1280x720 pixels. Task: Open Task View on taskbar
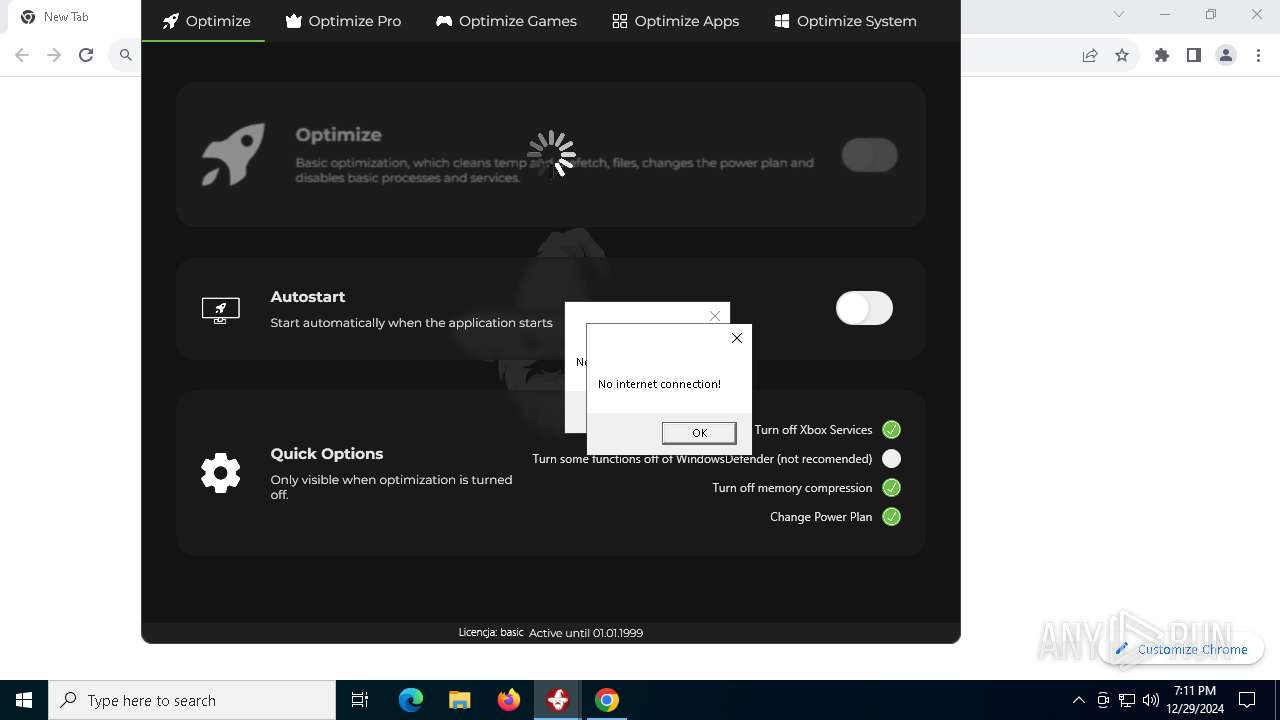(360, 700)
